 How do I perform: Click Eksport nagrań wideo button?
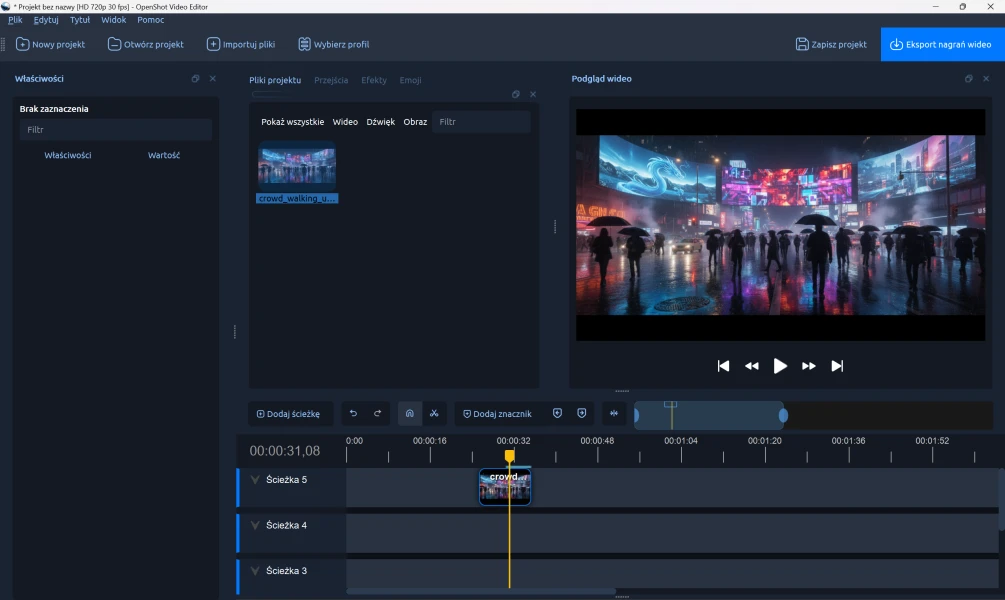pos(941,44)
